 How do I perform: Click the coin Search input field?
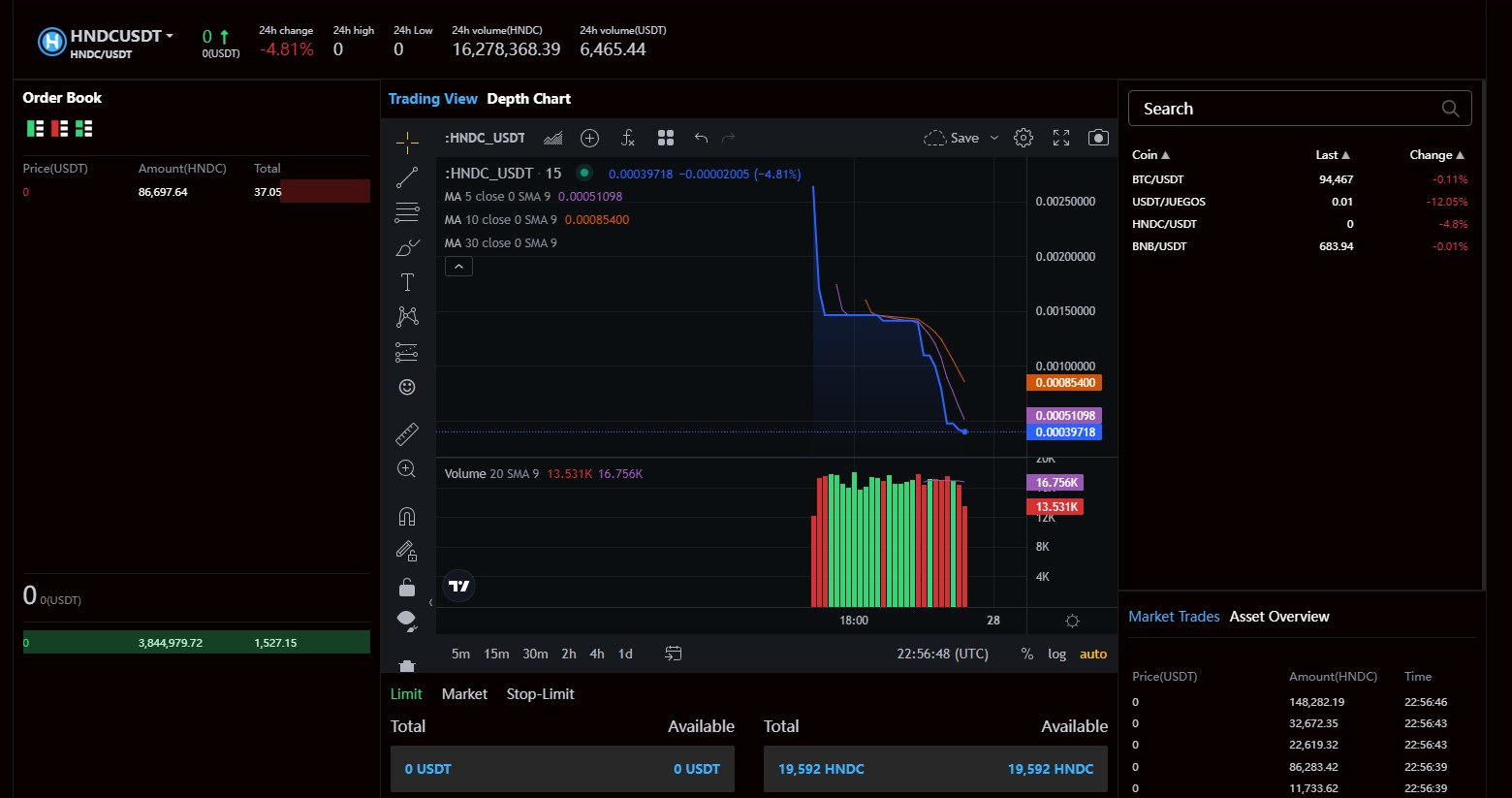1287,109
